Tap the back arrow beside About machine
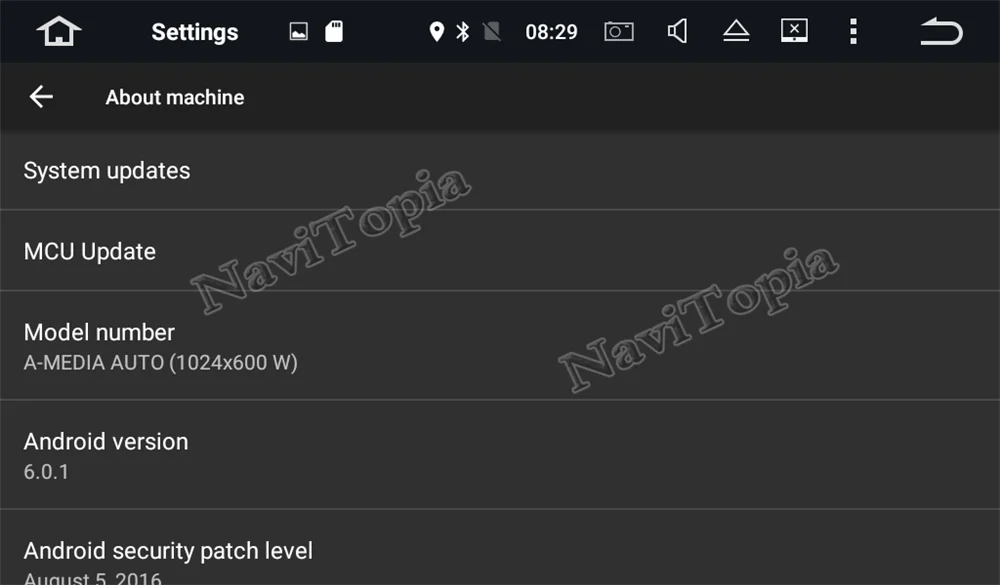1000x585 pixels. [x=41, y=97]
